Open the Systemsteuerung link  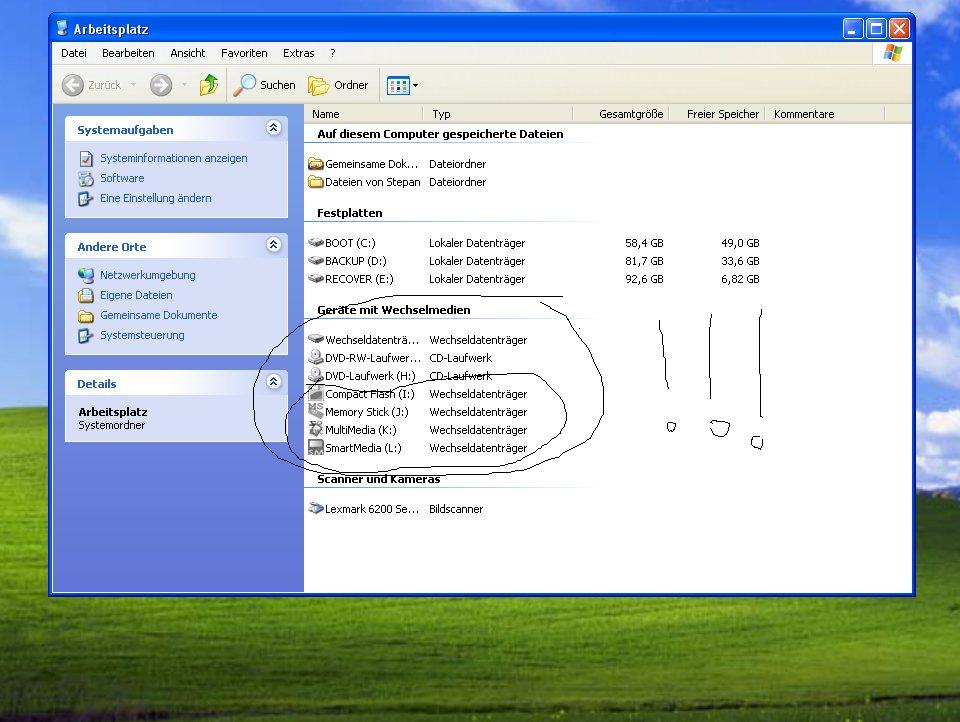tap(142, 335)
